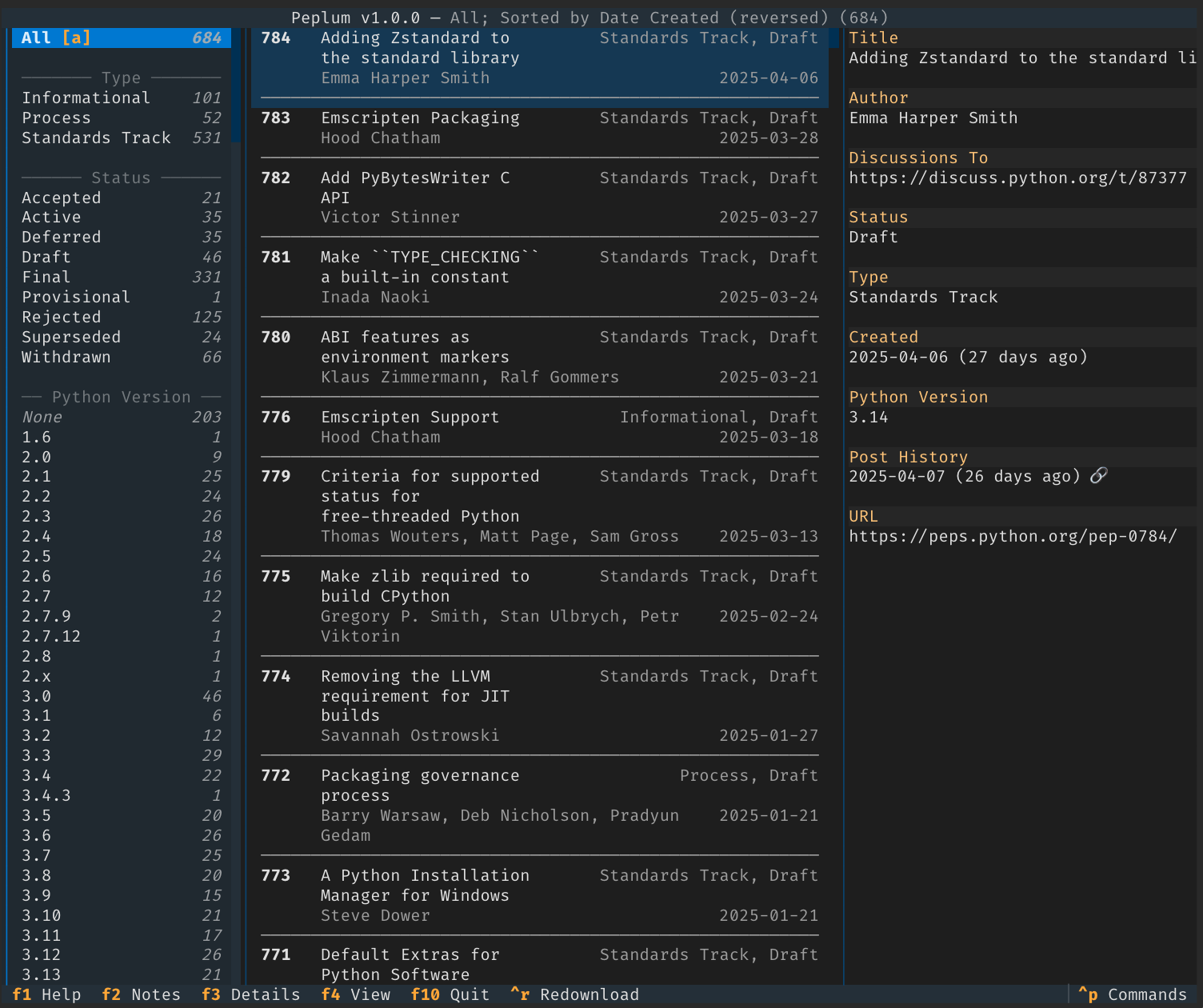The height and width of the screenshot is (1008, 1203).
Task: Select Python version 2.0 filter
Action: 122,457
